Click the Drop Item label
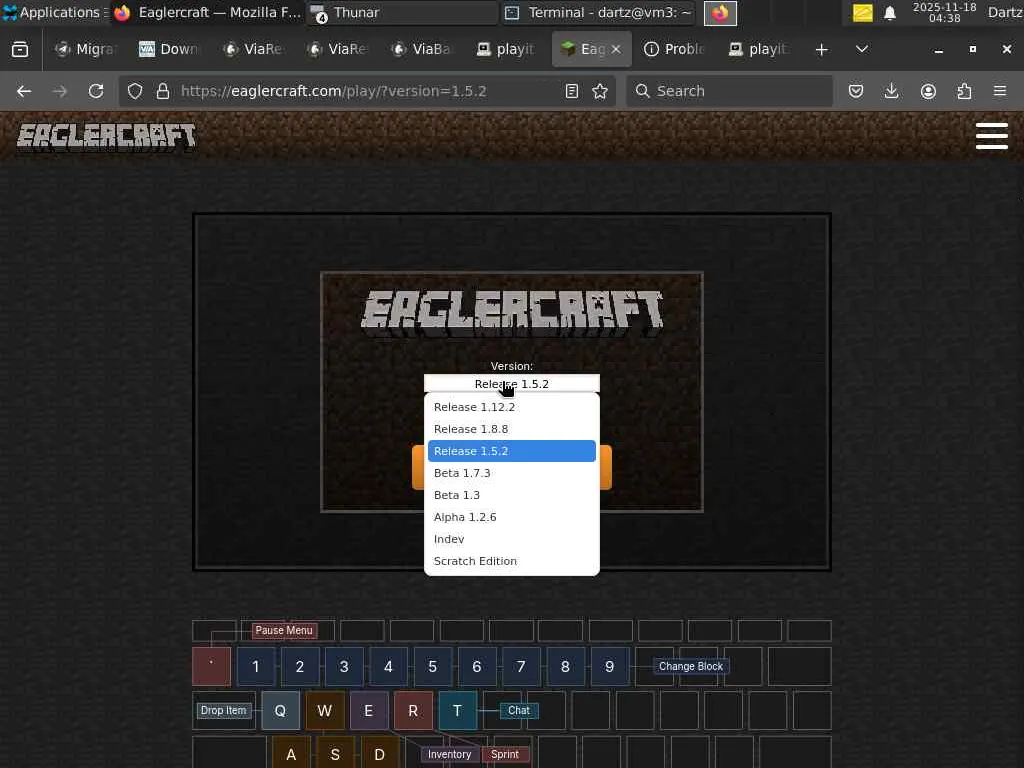This screenshot has width=1024, height=768. tap(223, 710)
